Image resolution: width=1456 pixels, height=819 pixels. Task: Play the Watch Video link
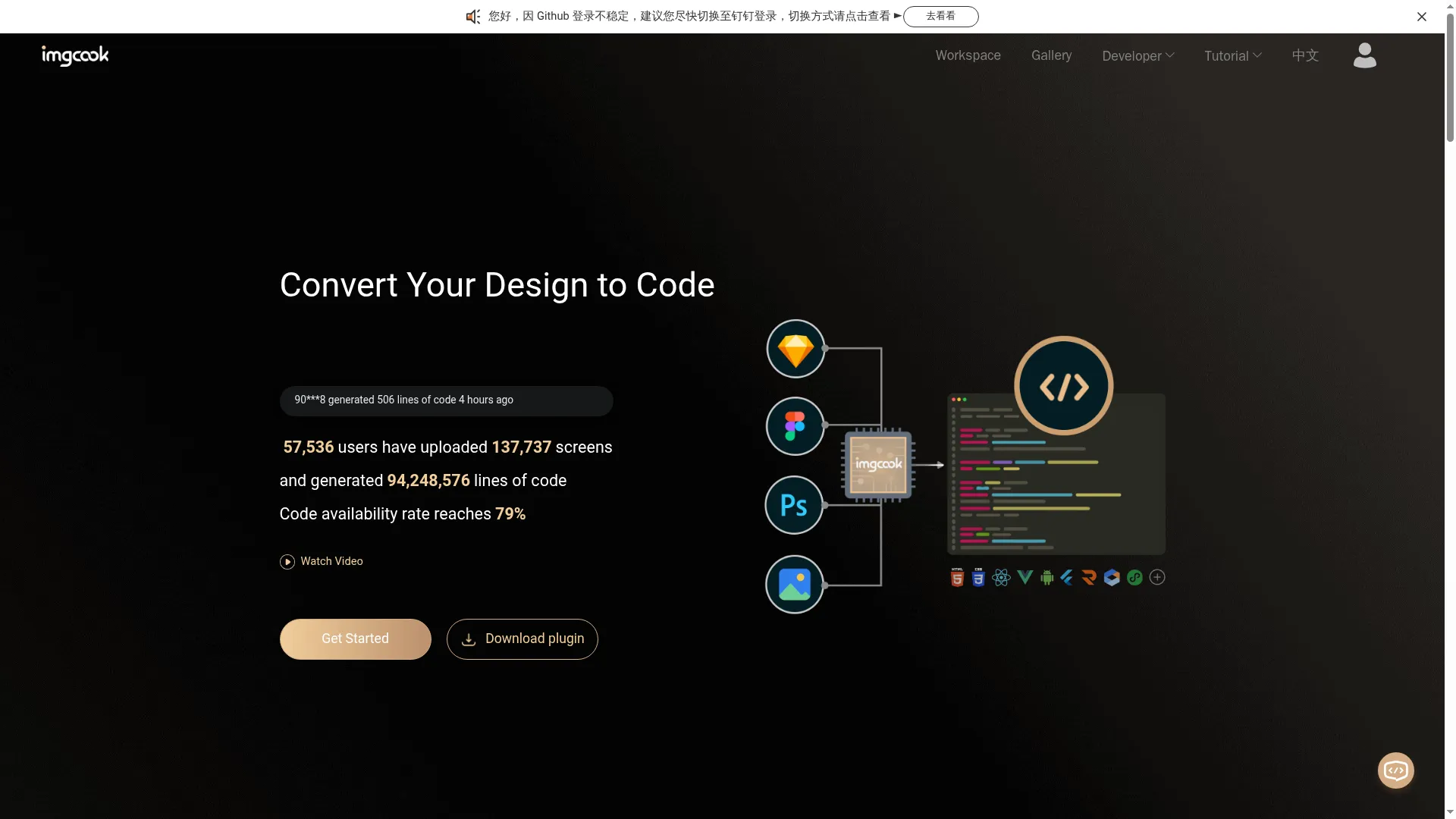(x=322, y=562)
